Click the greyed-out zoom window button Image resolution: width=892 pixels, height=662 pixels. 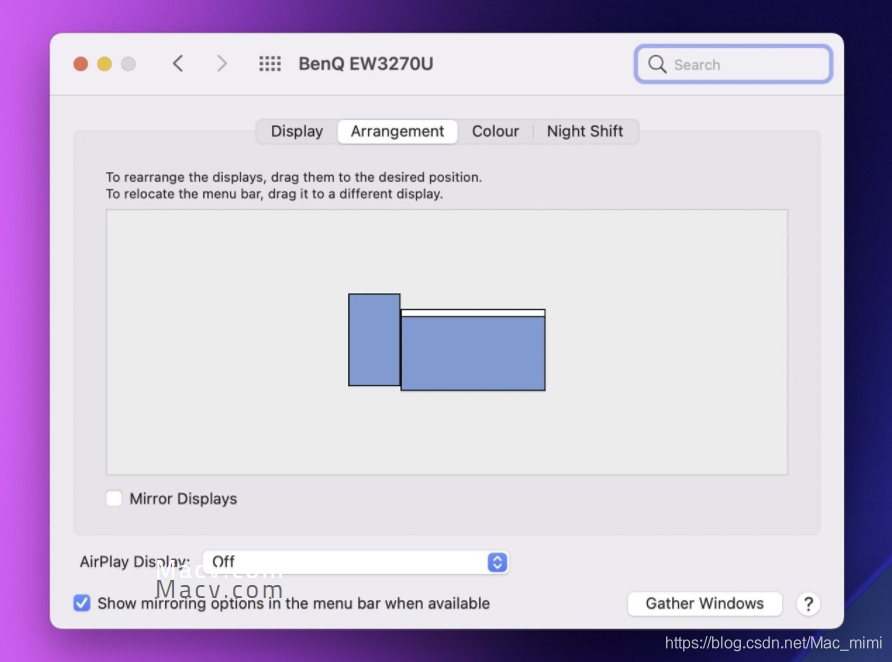[x=129, y=64]
